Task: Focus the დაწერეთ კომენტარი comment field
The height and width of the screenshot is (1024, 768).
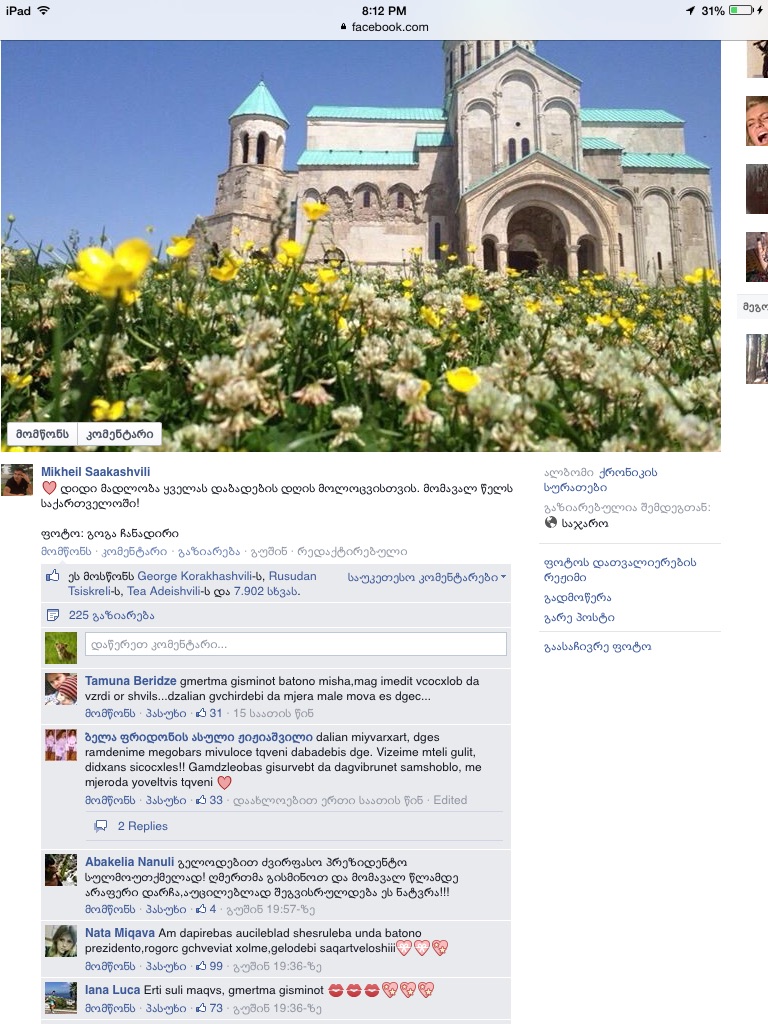Action: point(296,645)
